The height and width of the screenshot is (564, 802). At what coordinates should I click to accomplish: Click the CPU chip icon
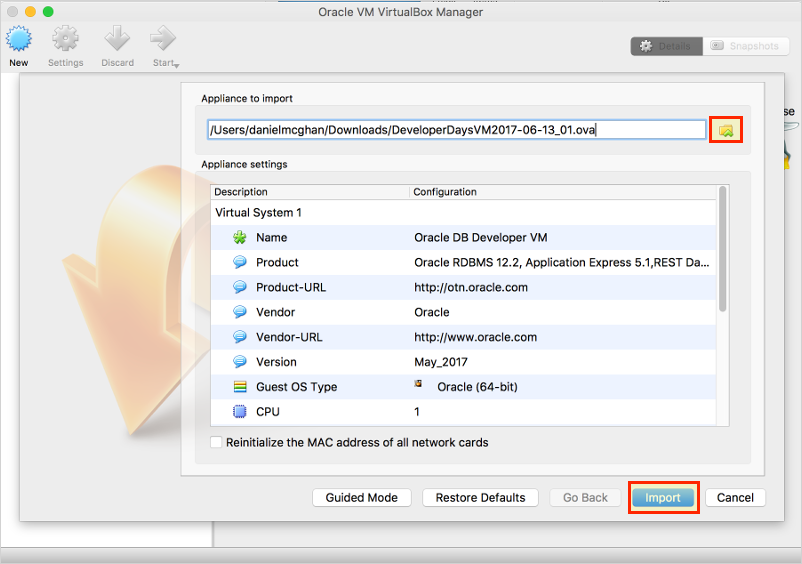coord(240,412)
